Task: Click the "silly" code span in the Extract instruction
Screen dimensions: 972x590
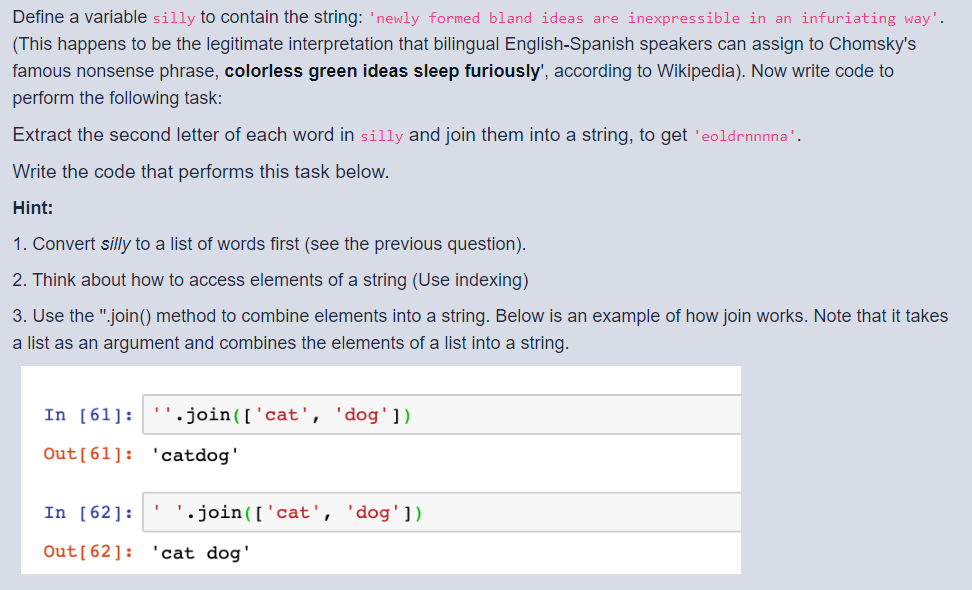Action: click(381, 136)
